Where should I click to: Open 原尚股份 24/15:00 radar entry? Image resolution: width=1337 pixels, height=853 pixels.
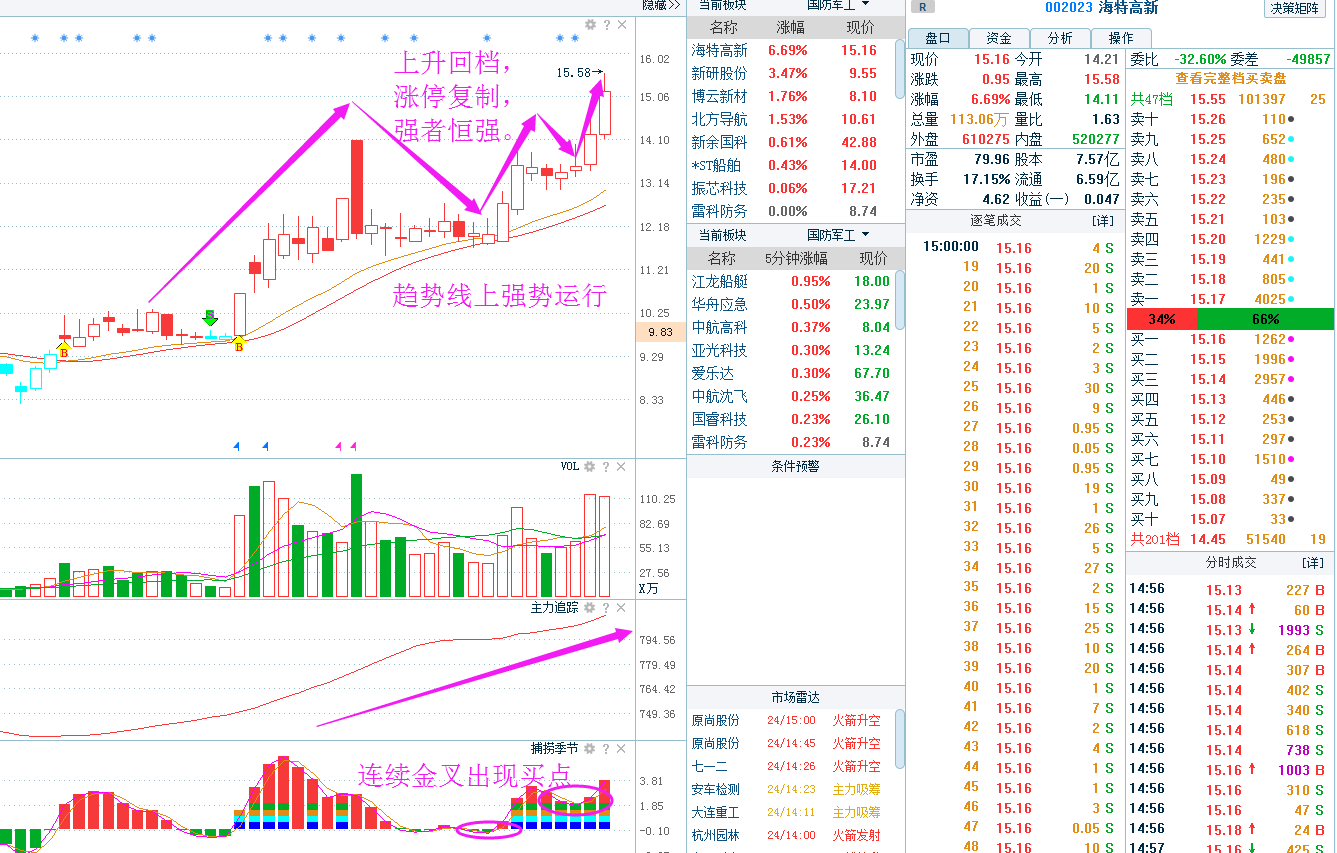coord(790,720)
